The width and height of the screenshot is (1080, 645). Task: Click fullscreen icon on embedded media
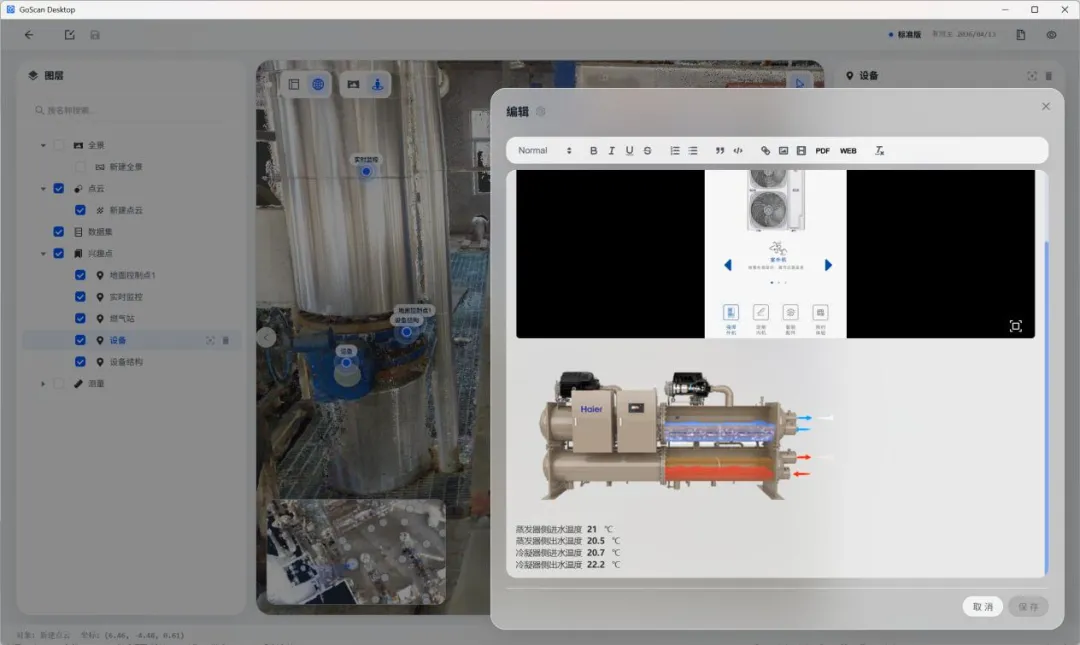[x=1015, y=326]
